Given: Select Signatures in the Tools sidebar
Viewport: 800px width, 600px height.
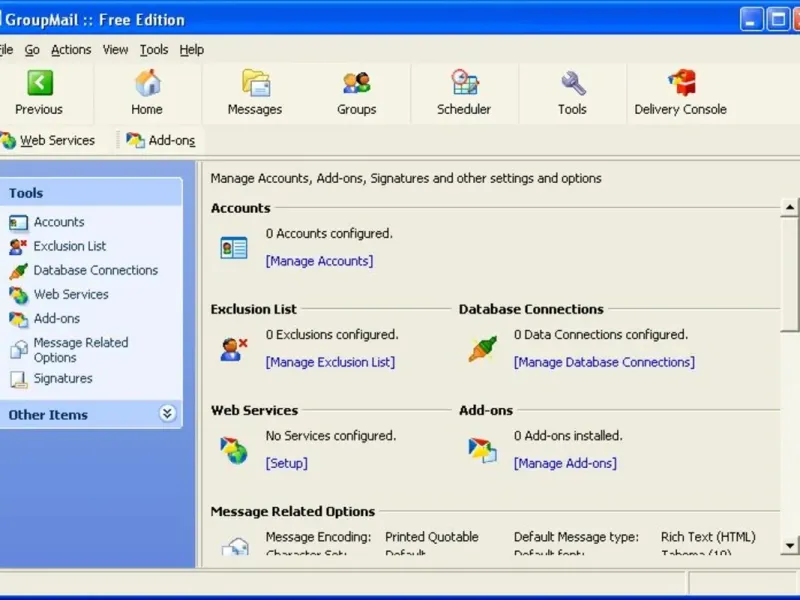Looking at the screenshot, I should point(62,379).
